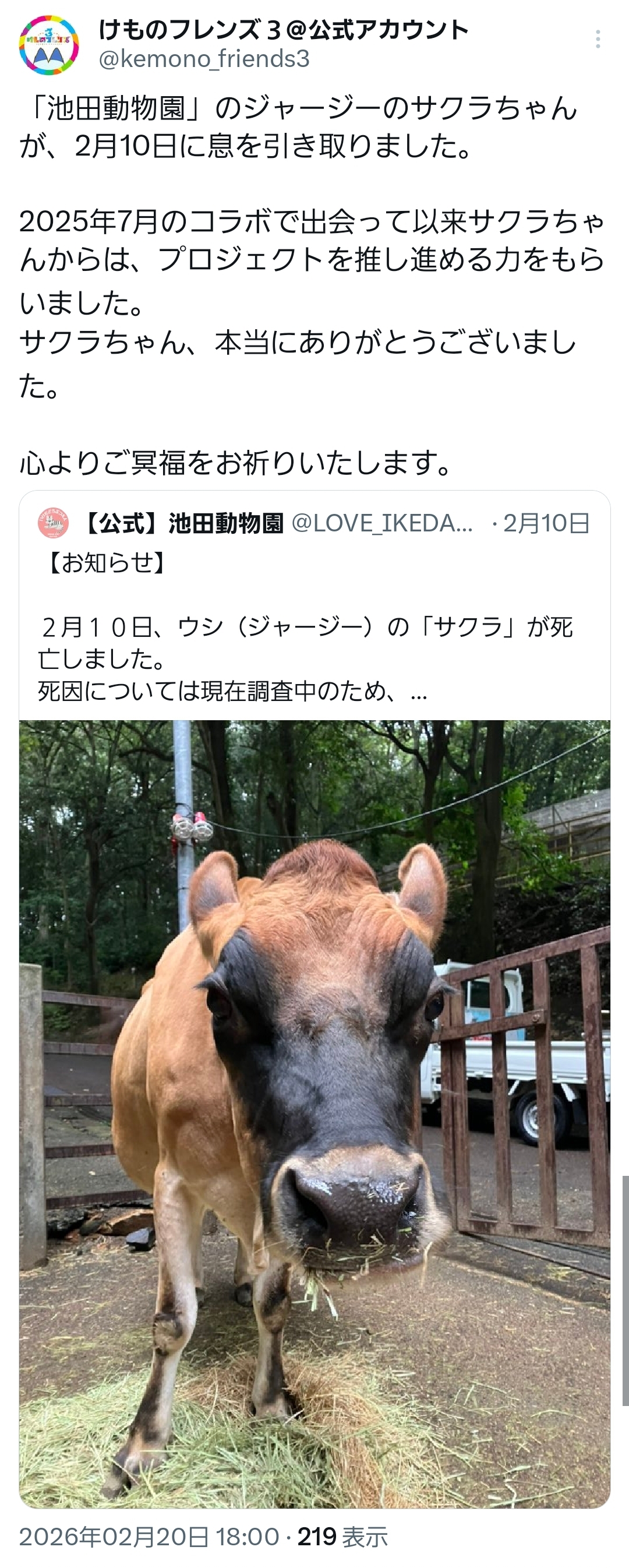Image resolution: width=629 pixels, height=1568 pixels.
Task: Select the 2月10日 date on the quoted tweet
Action: click(546, 523)
